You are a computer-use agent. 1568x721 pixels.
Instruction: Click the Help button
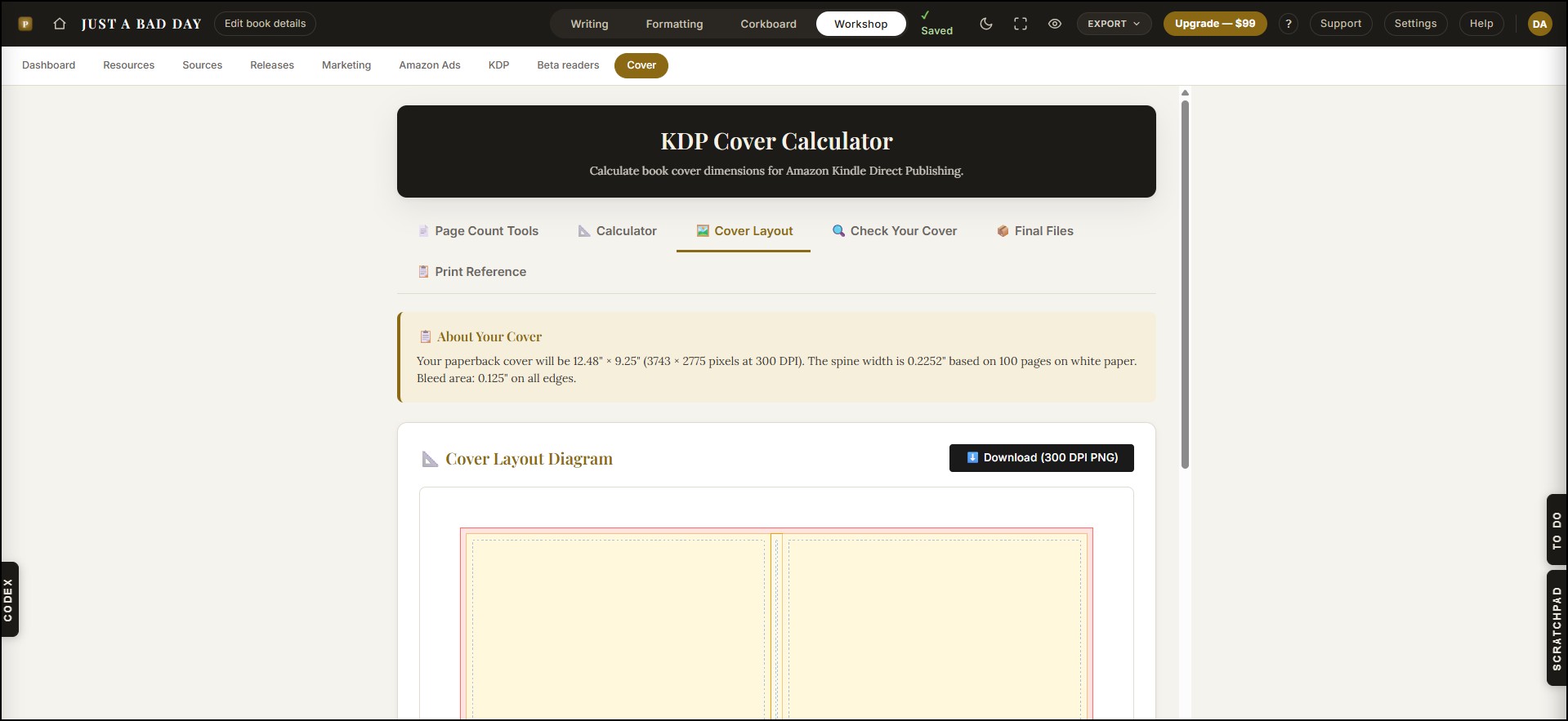[1481, 24]
